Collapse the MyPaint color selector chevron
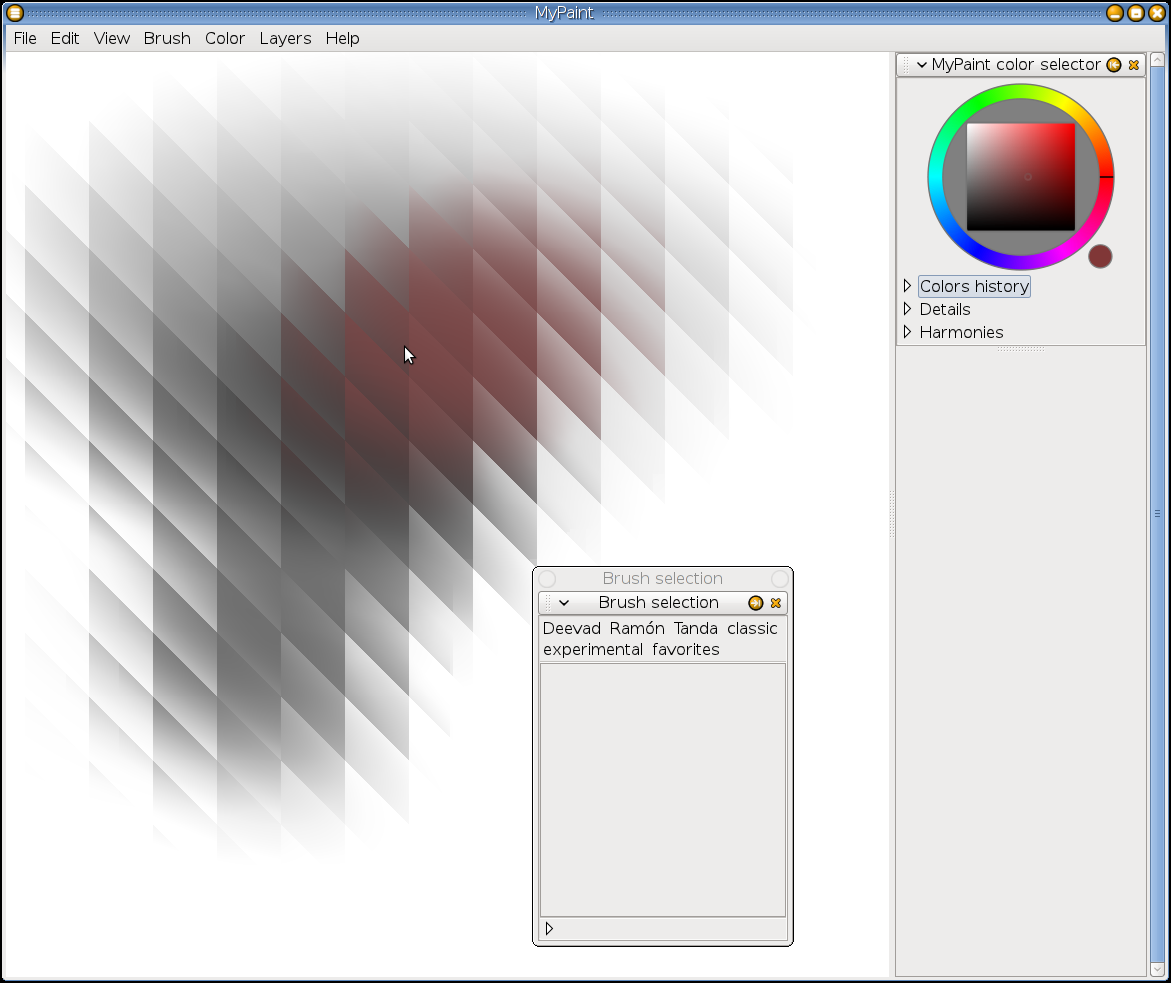1171x983 pixels. [921, 65]
